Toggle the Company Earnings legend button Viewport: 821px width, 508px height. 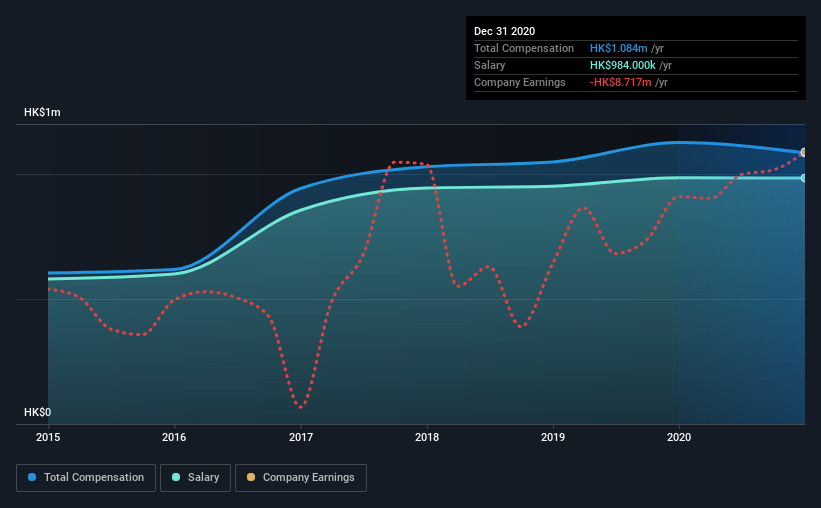click(301, 478)
